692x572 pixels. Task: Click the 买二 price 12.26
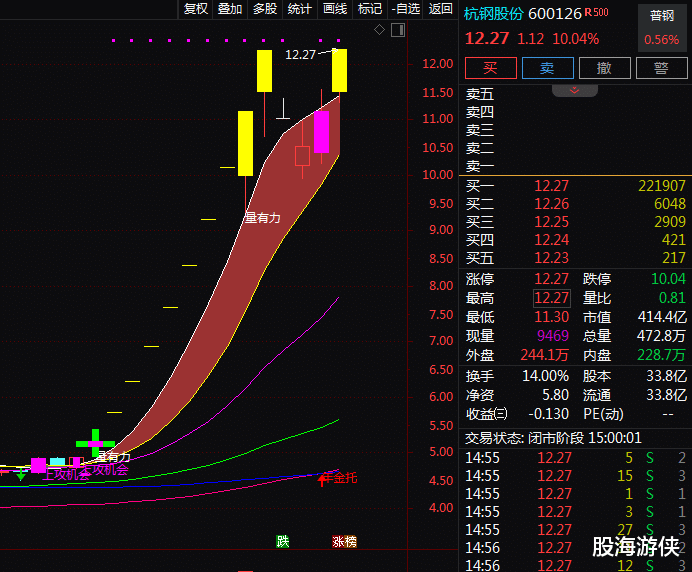click(551, 204)
